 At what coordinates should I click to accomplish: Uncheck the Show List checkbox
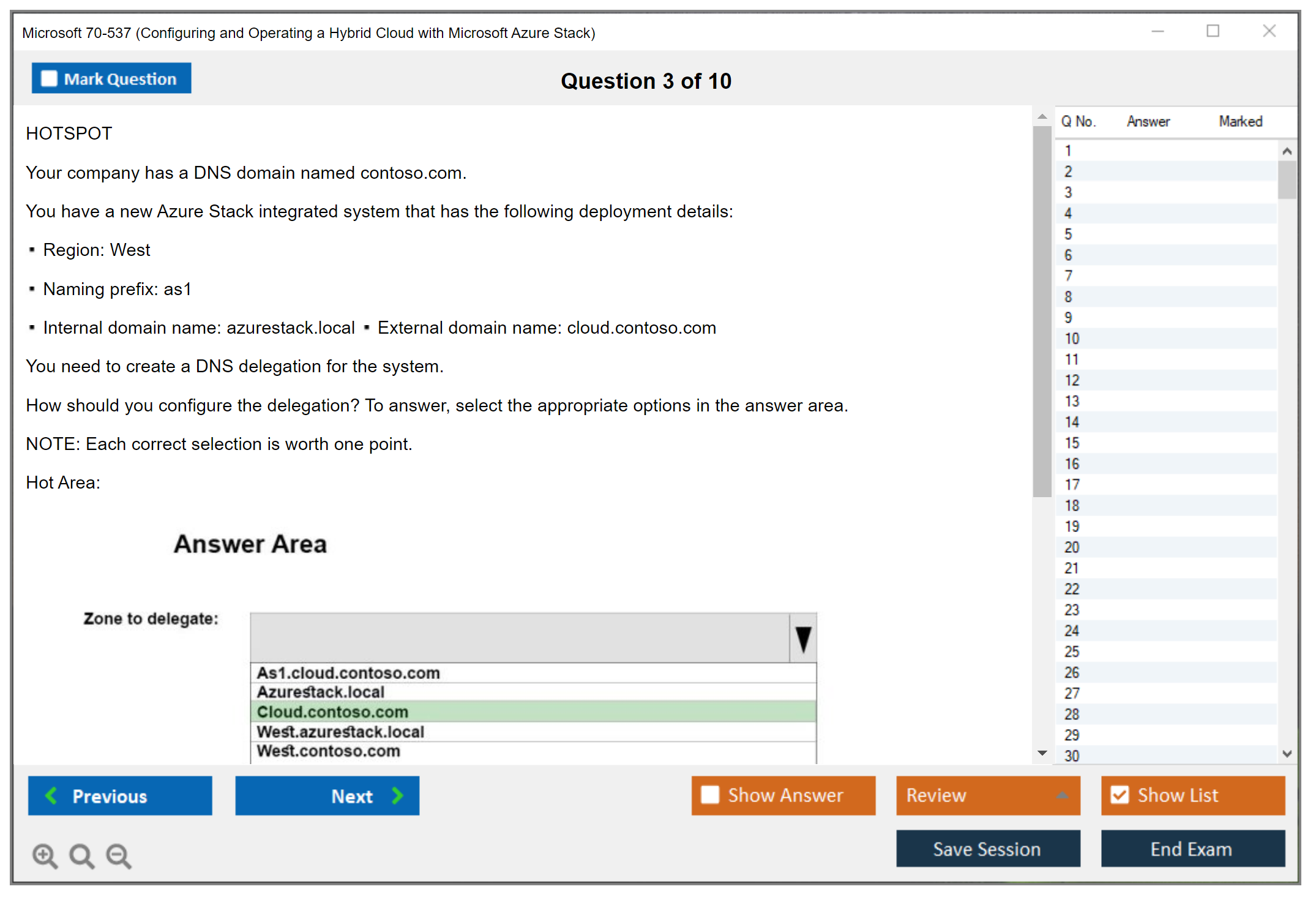pyautogui.click(x=1120, y=795)
